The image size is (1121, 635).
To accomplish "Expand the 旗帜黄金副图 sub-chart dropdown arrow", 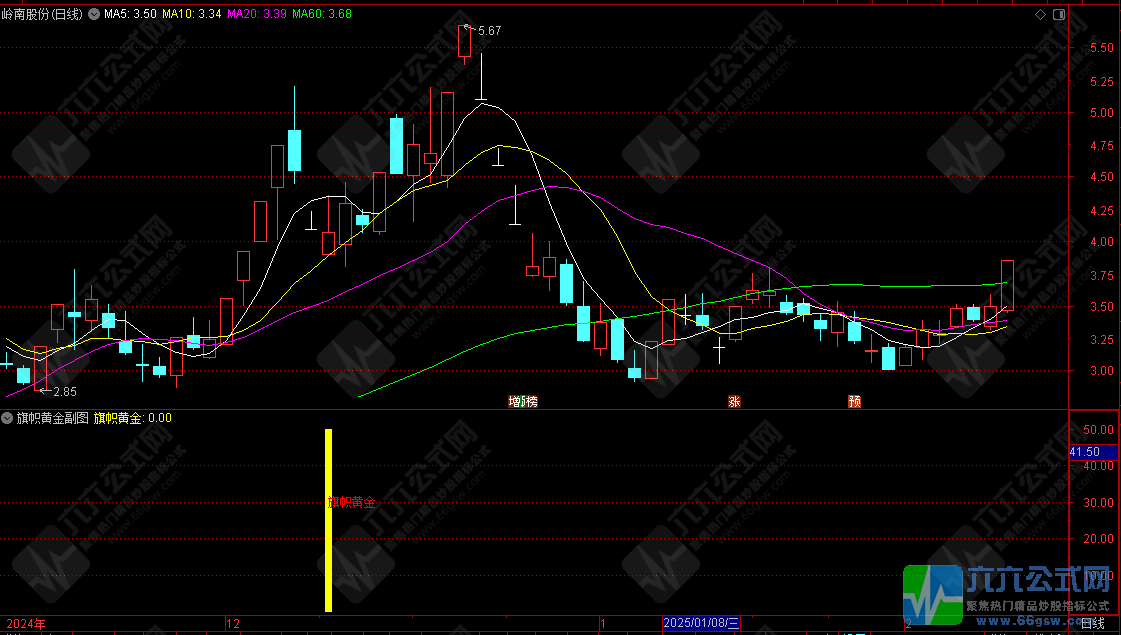I will pyautogui.click(x=8, y=418).
